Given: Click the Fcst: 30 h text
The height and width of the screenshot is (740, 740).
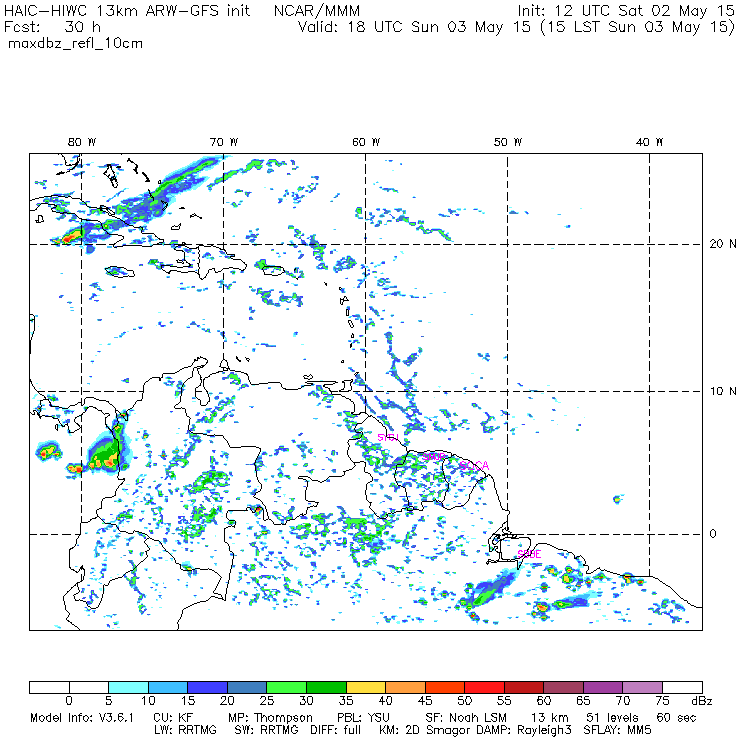Looking at the screenshot, I should (x=52, y=27).
